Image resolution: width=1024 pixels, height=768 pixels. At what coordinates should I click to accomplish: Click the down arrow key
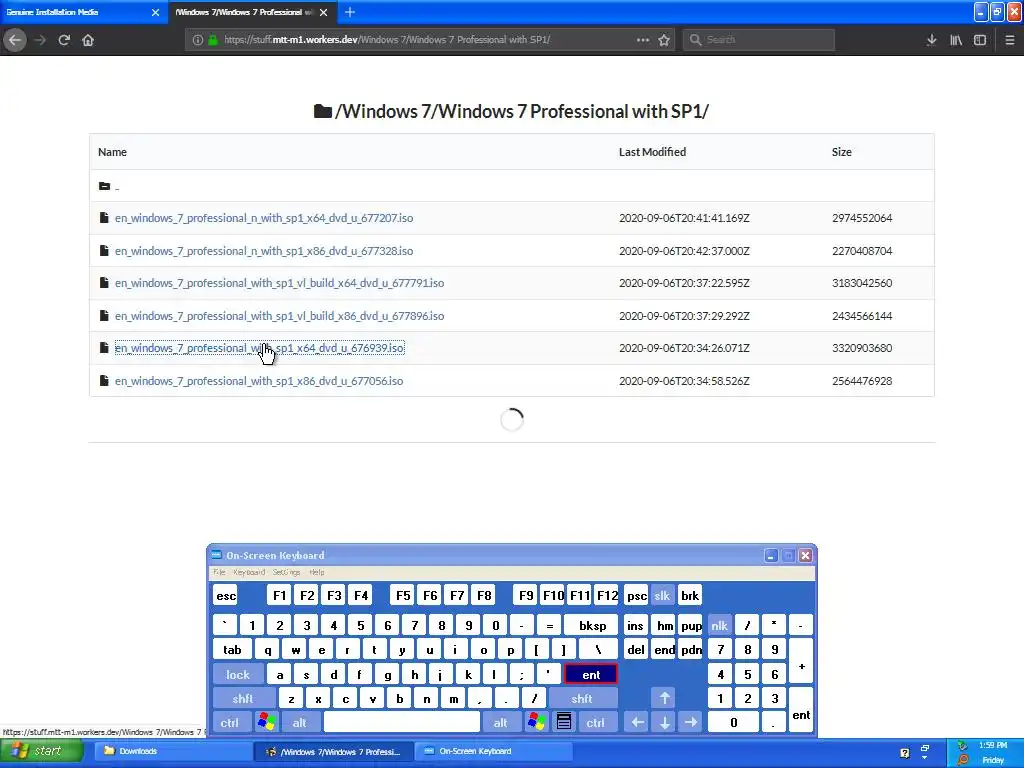(664, 723)
